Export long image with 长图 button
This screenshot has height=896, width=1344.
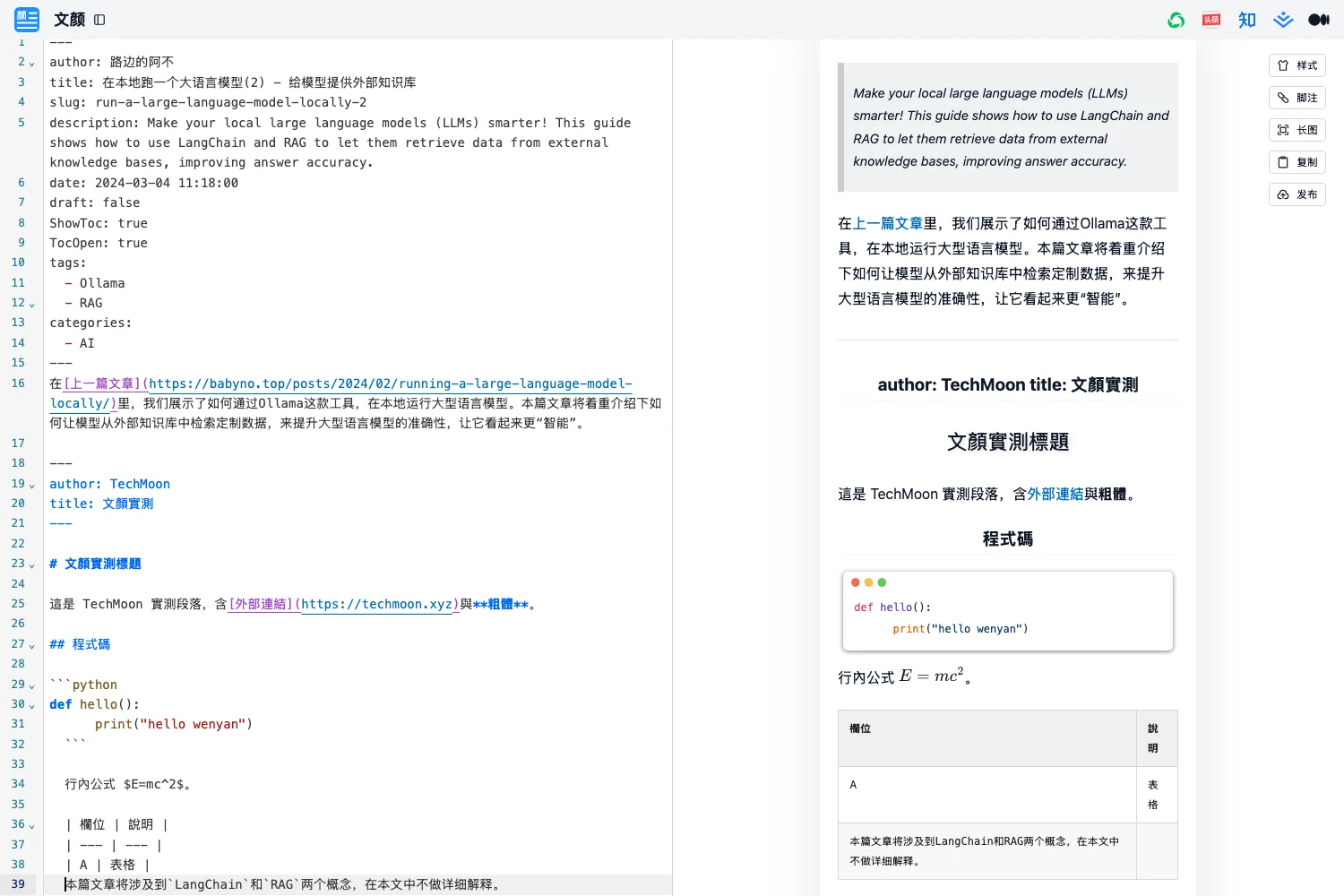[1297, 130]
